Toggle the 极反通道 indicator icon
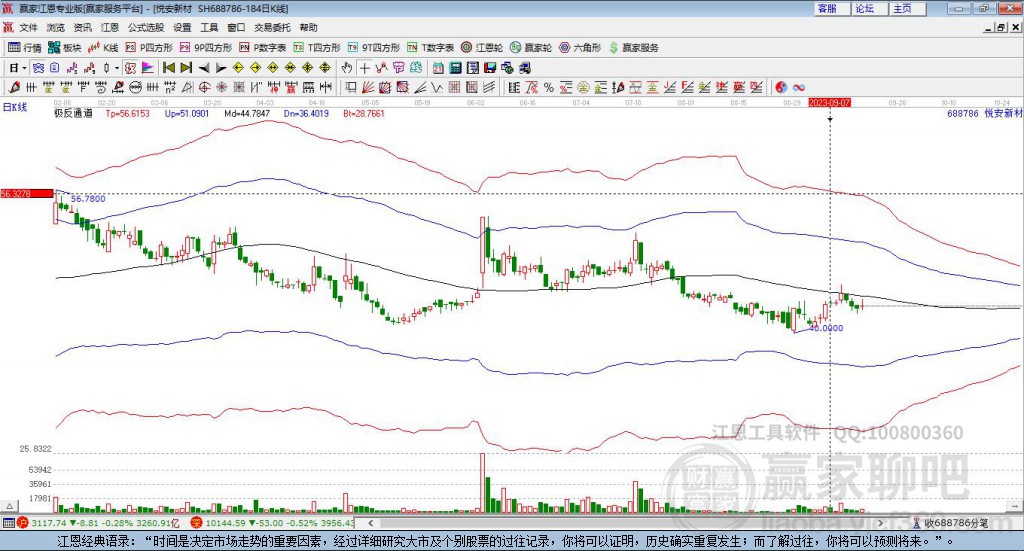Viewport: 1024px width, 551px height. click(x=131, y=68)
